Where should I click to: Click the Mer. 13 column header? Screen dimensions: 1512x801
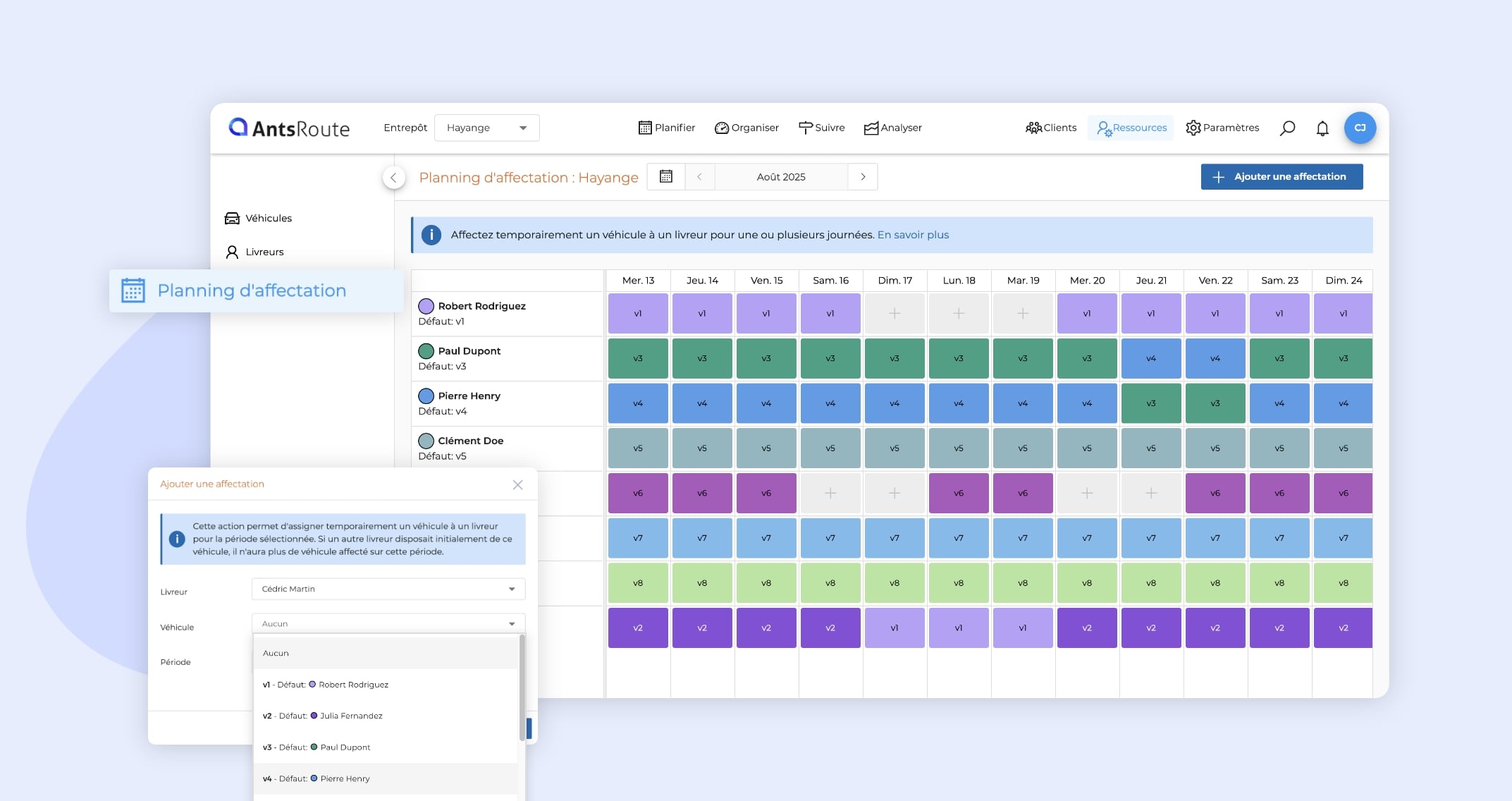coord(638,280)
